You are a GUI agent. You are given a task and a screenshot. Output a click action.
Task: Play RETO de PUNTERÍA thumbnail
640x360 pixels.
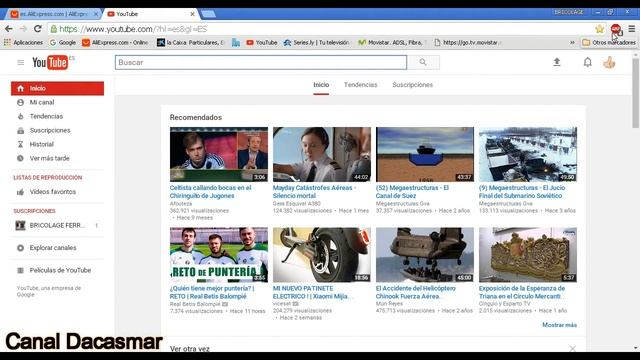(x=219, y=255)
